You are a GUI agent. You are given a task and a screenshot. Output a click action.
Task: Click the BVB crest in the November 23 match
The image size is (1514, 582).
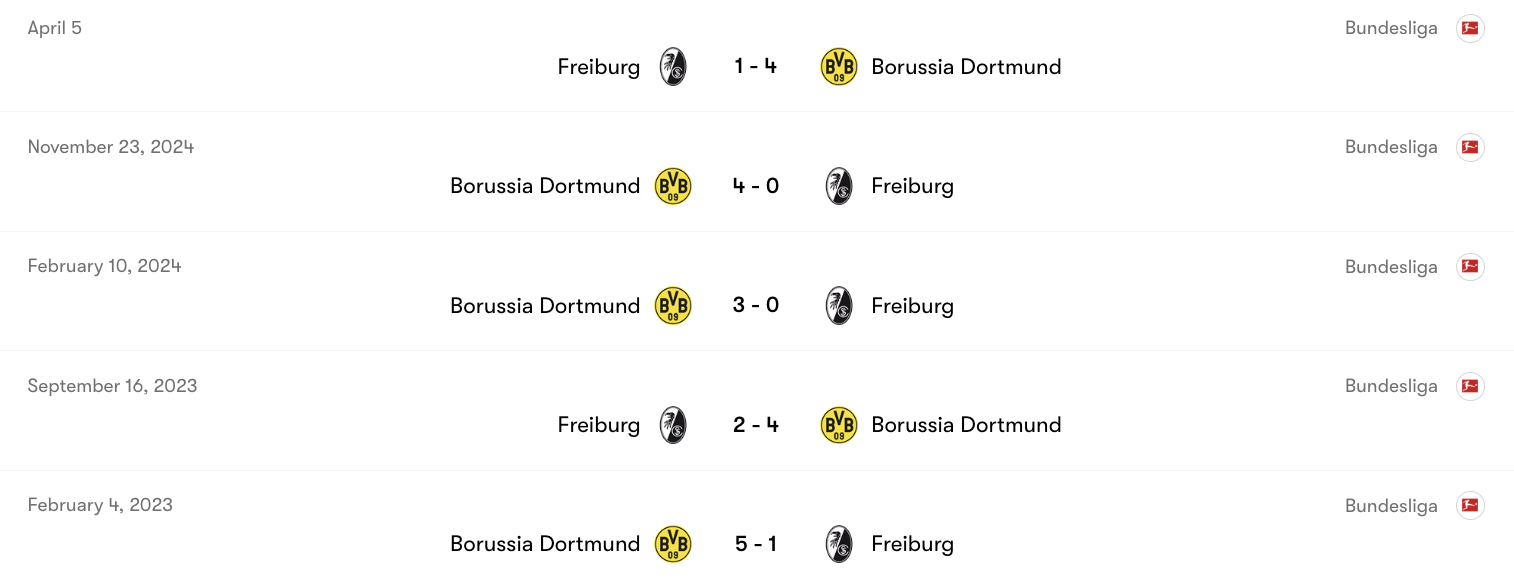[x=673, y=186]
